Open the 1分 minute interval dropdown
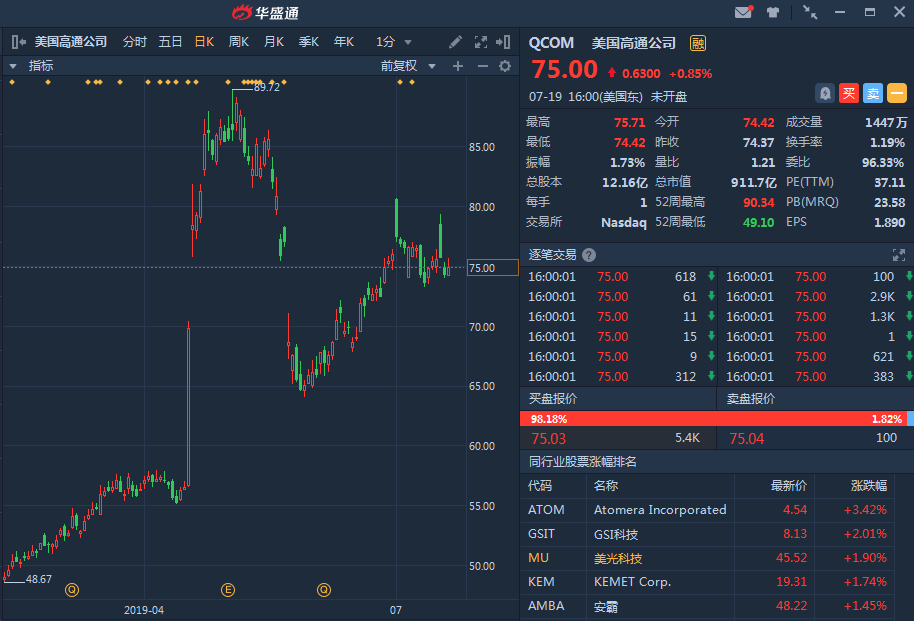The height and width of the screenshot is (621, 914). pyautogui.click(x=393, y=42)
